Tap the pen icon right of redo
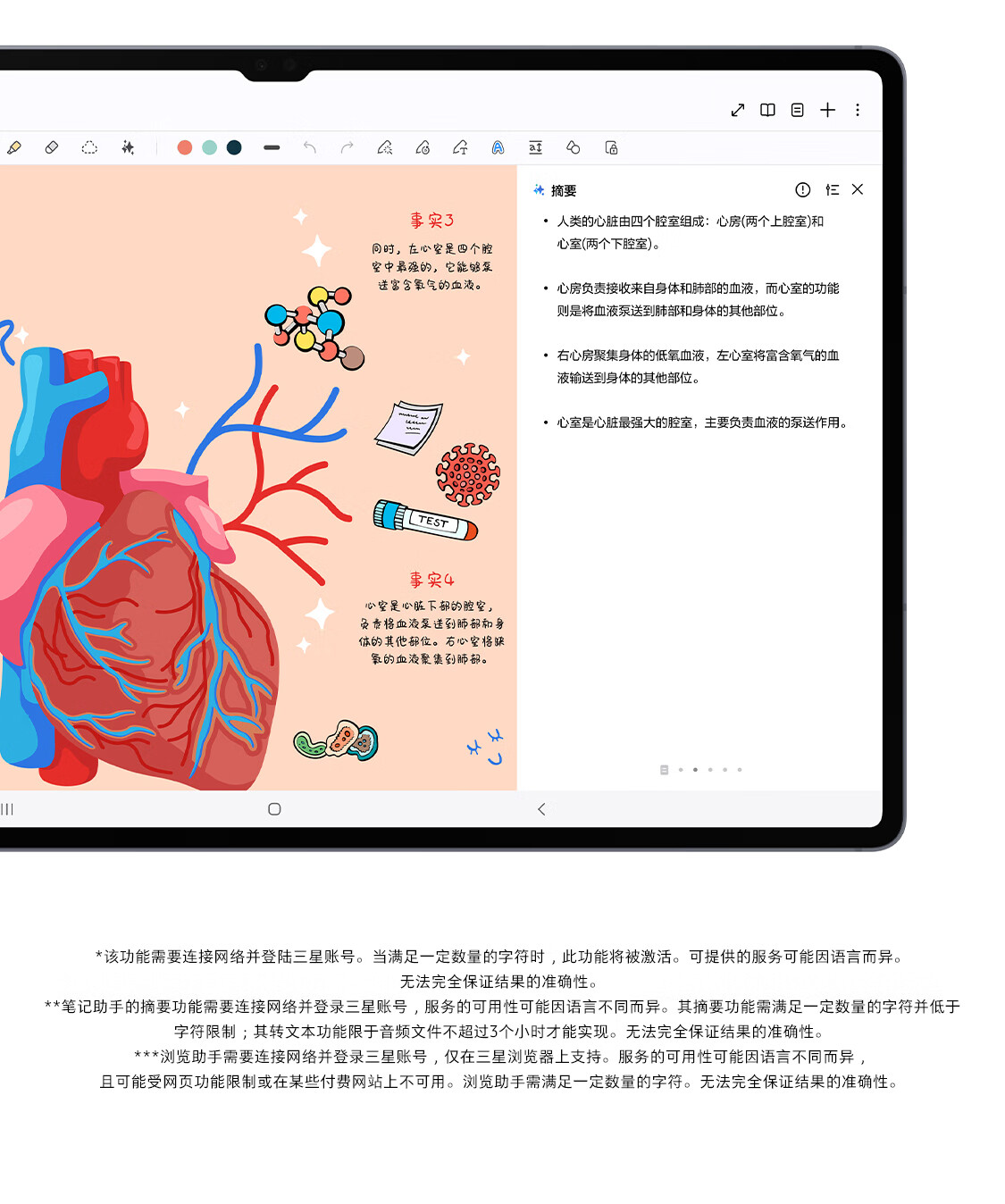Image resolution: width=1005 pixels, height=1204 pixels. (x=385, y=147)
